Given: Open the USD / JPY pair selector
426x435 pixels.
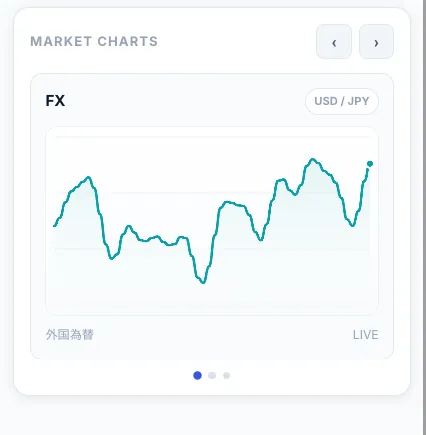Looking at the screenshot, I should point(342,101).
